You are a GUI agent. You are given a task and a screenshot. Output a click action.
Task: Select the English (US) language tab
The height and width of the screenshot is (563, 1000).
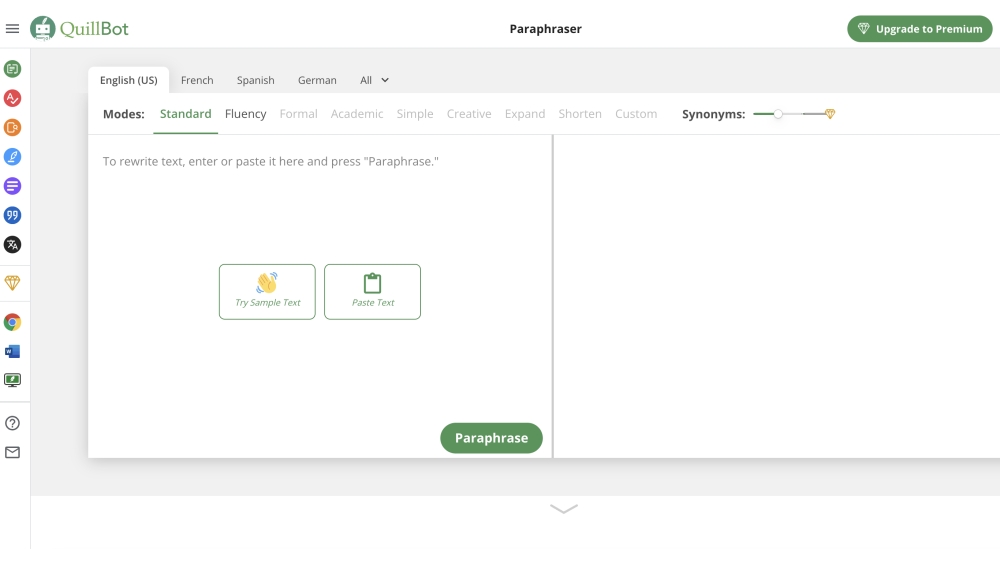point(129,80)
